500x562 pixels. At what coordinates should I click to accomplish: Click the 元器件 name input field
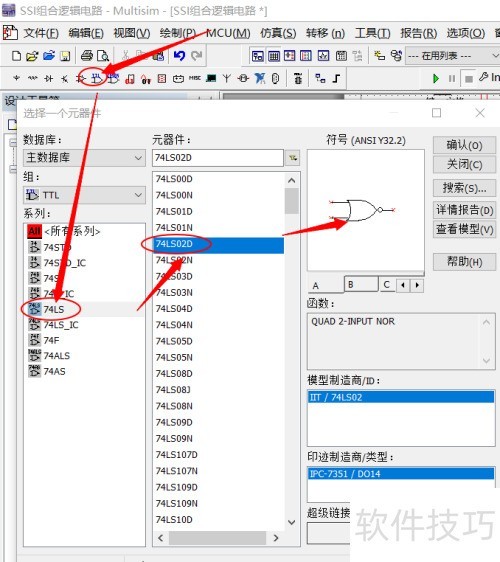pyautogui.click(x=218, y=158)
